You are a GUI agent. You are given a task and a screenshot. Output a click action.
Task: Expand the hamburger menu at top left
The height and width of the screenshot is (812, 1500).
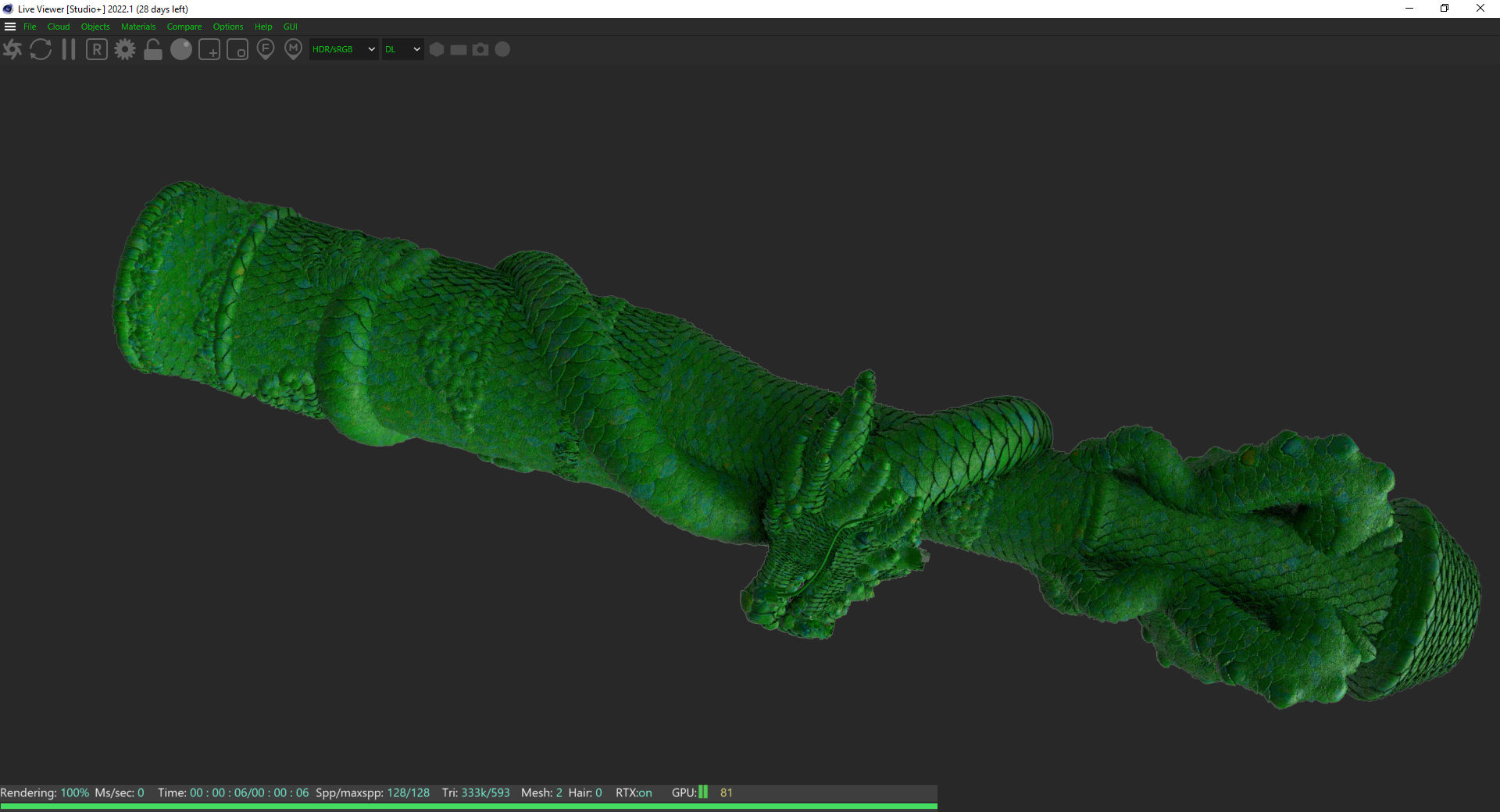10,27
